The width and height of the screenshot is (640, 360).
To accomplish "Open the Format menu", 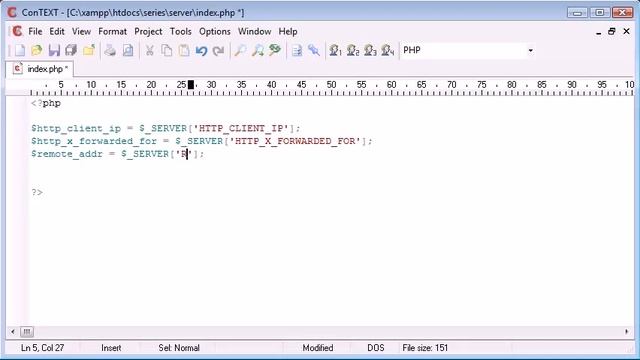I will 112,31.
